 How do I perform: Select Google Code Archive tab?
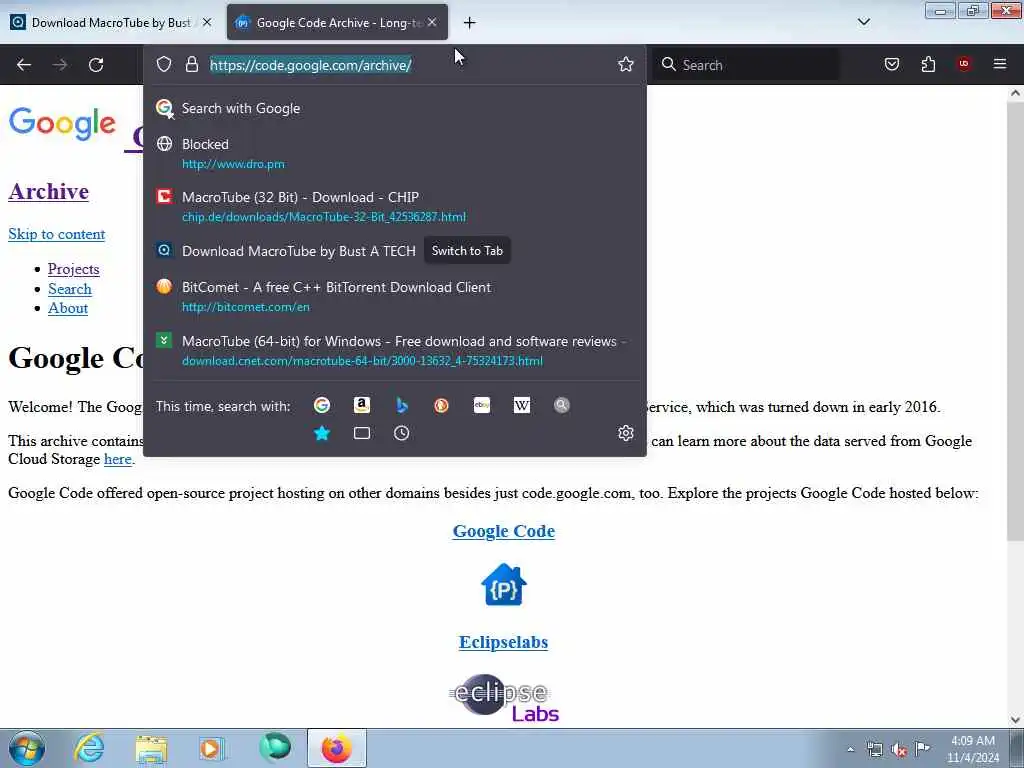click(x=337, y=23)
